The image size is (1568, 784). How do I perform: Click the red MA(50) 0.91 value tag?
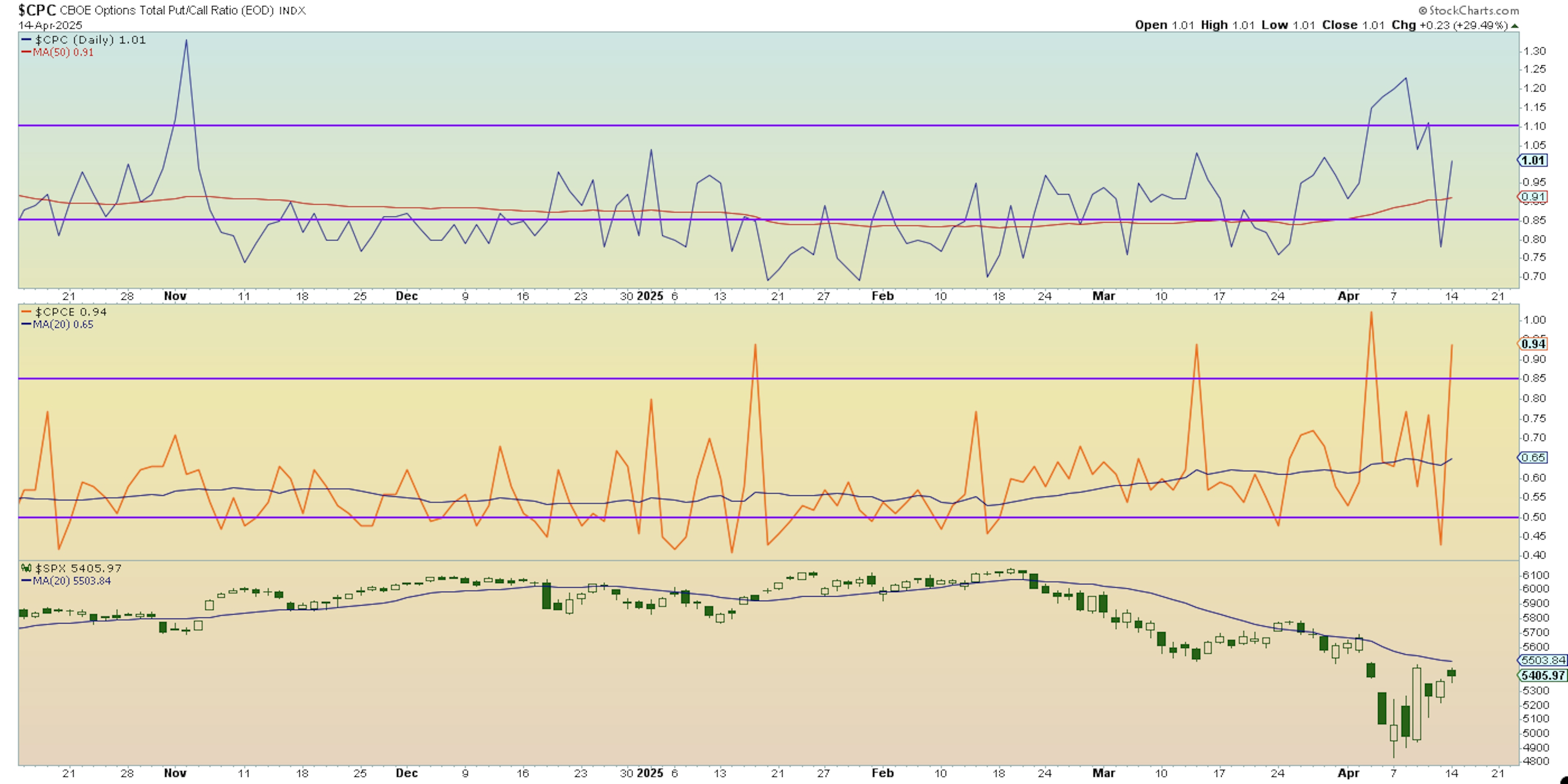click(1533, 196)
